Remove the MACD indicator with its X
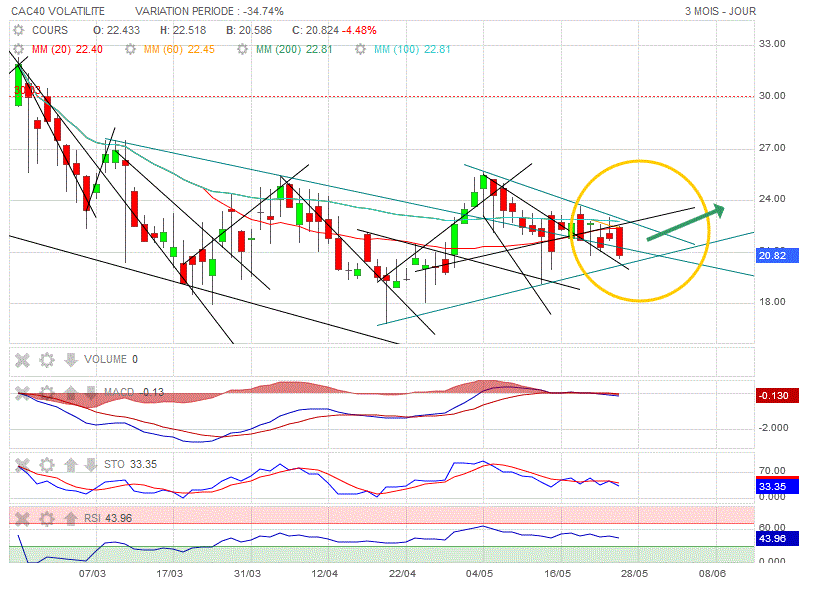This screenshot has width=817, height=591. click(x=22, y=392)
